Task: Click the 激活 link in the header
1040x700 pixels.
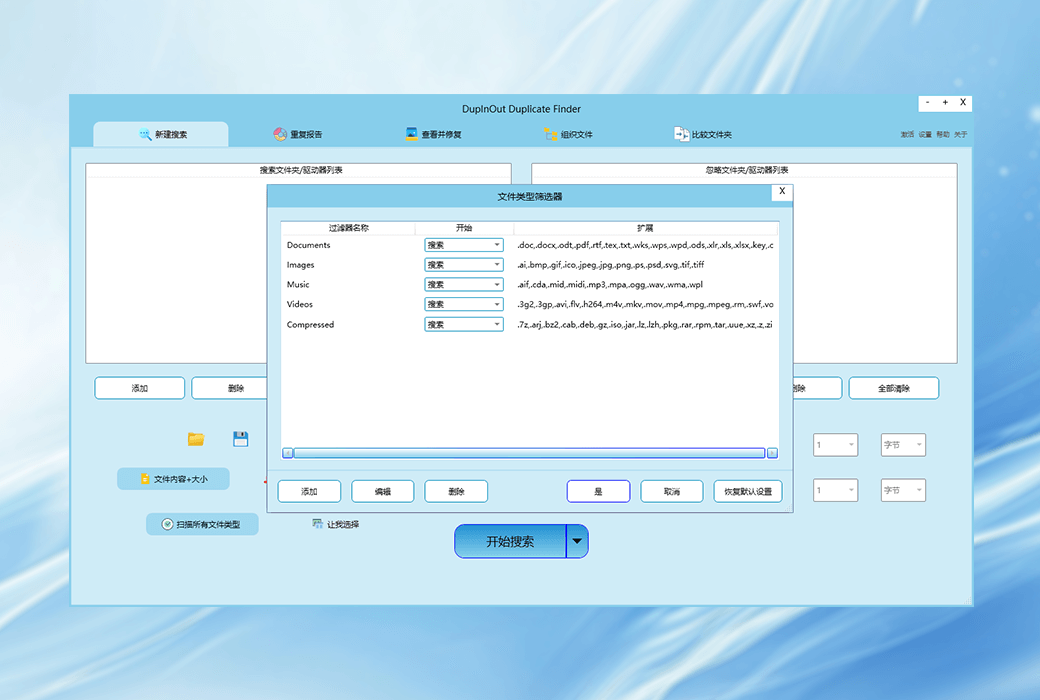Action: [907, 135]
